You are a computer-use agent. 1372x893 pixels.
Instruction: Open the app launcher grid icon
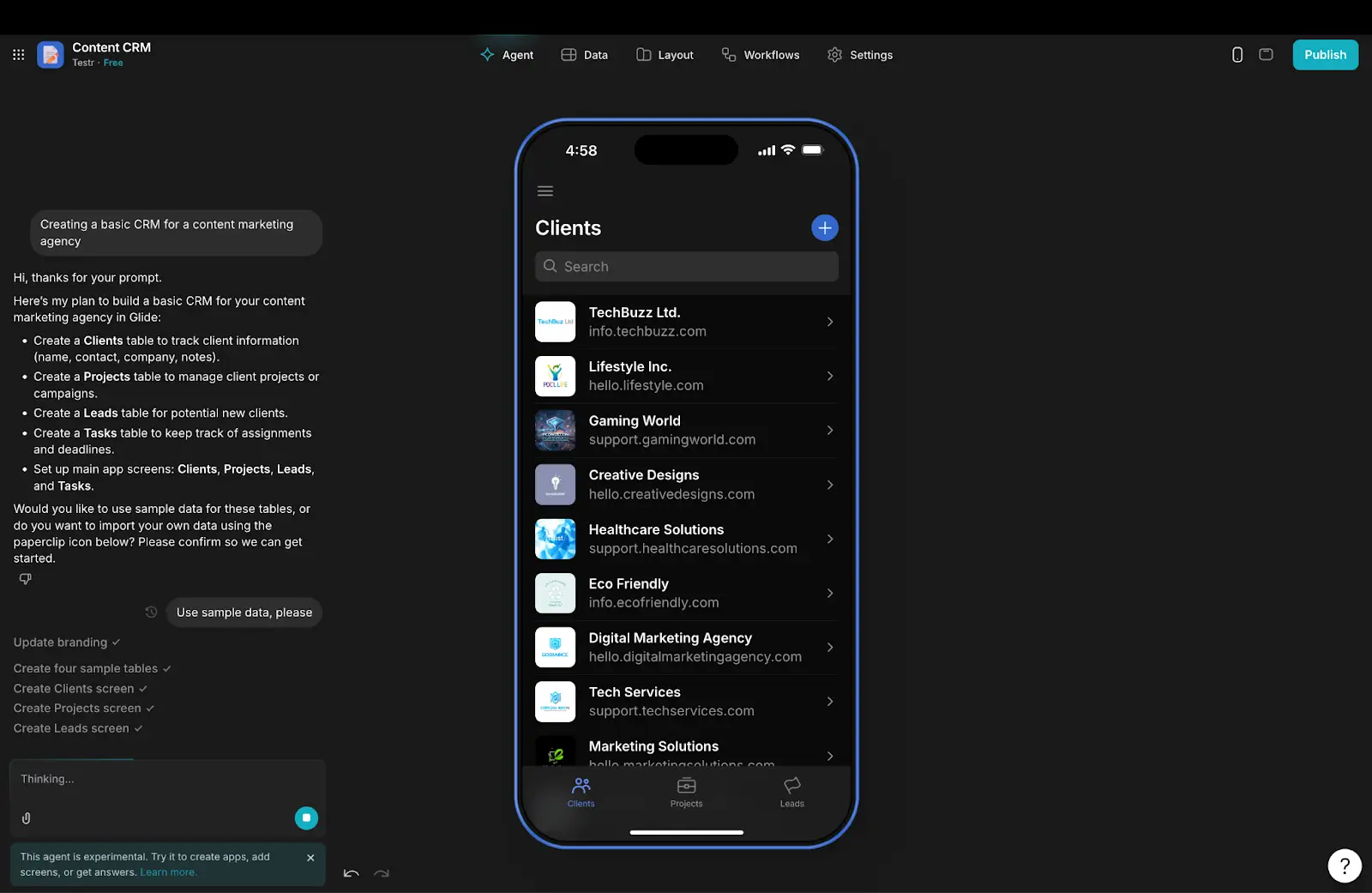18,54
